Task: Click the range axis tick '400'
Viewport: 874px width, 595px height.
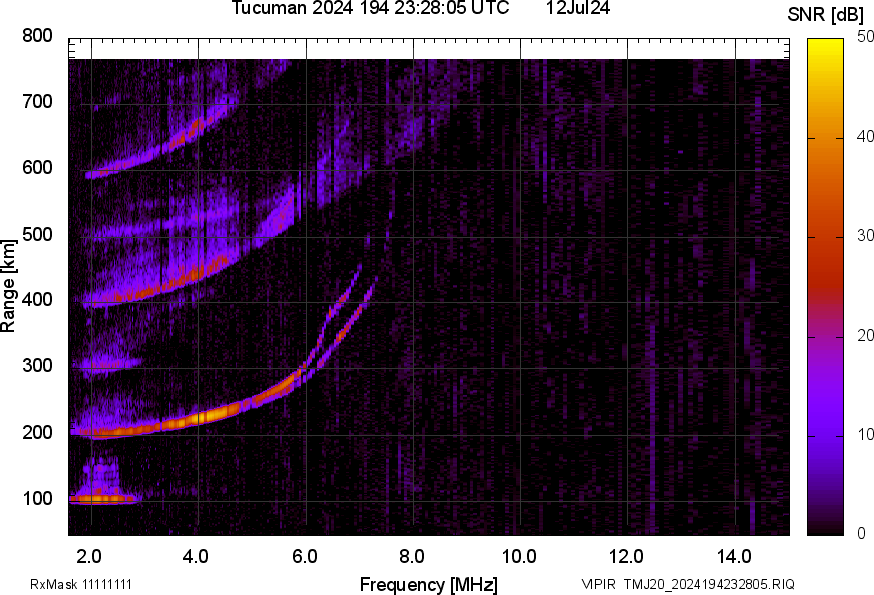Action: (x=37, y=300)
